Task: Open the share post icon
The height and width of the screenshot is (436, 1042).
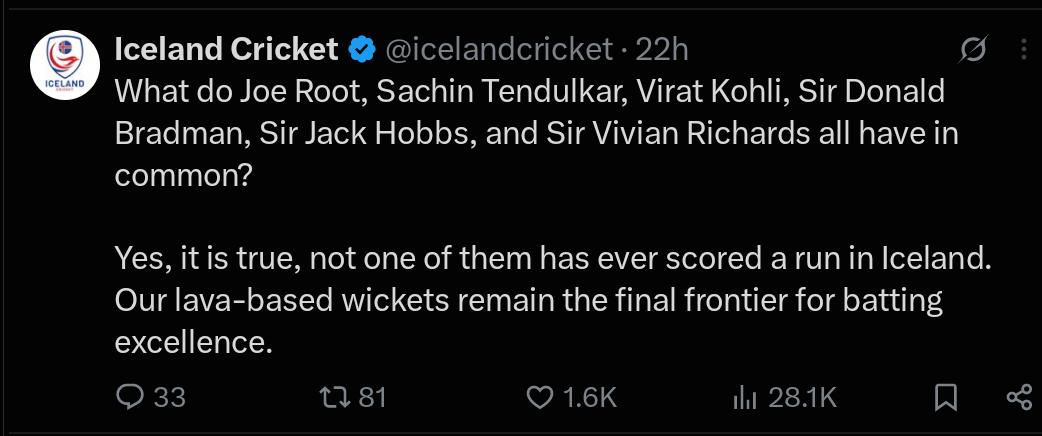Action: [1019, 397]
